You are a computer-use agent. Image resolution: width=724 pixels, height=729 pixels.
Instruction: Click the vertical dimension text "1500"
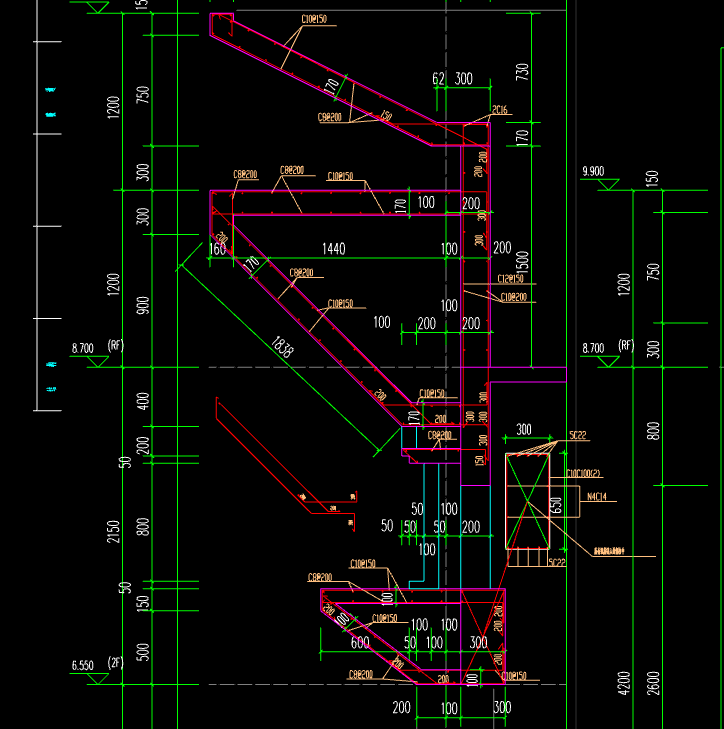tap(523, 263)
